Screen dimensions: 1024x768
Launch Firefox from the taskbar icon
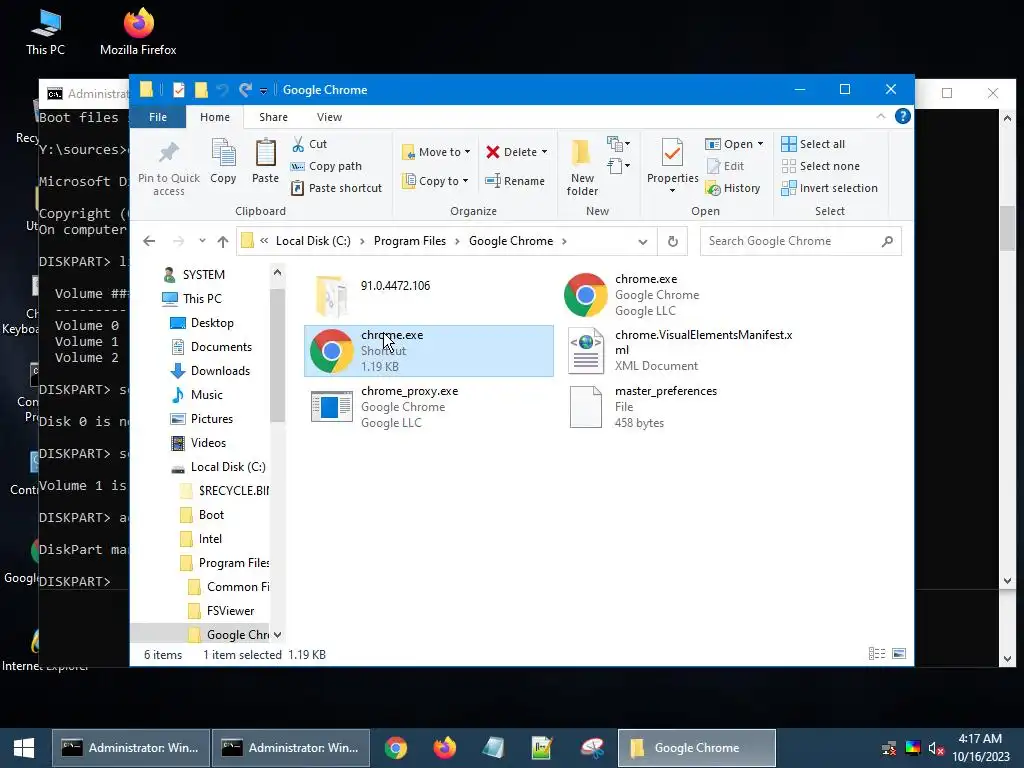444,748
